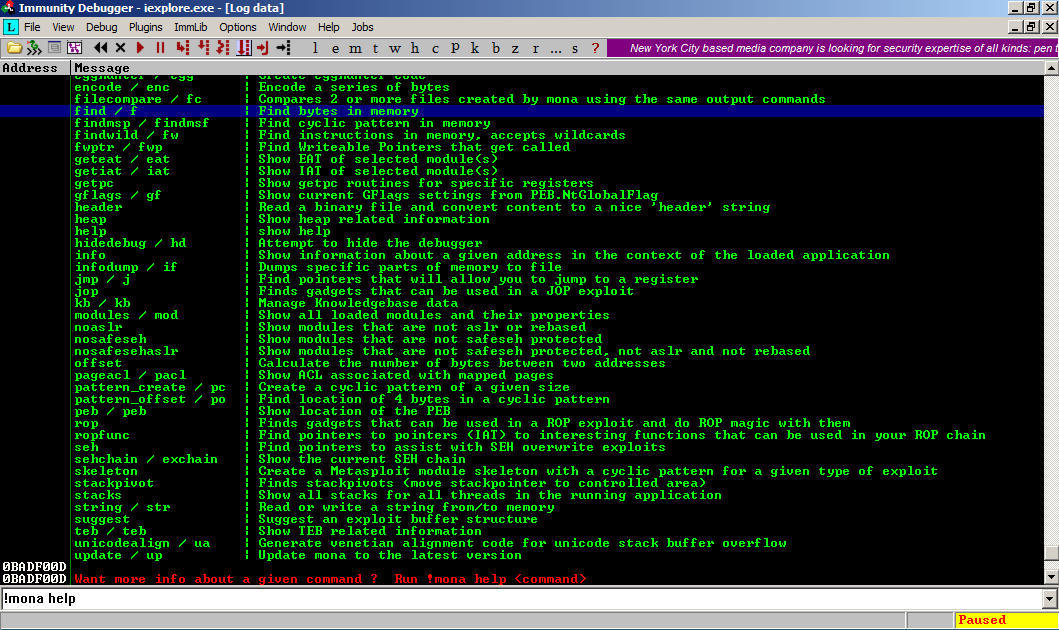Click the Address column header
This screenshot has height=630, width=1059.
[x=34, y=68]
